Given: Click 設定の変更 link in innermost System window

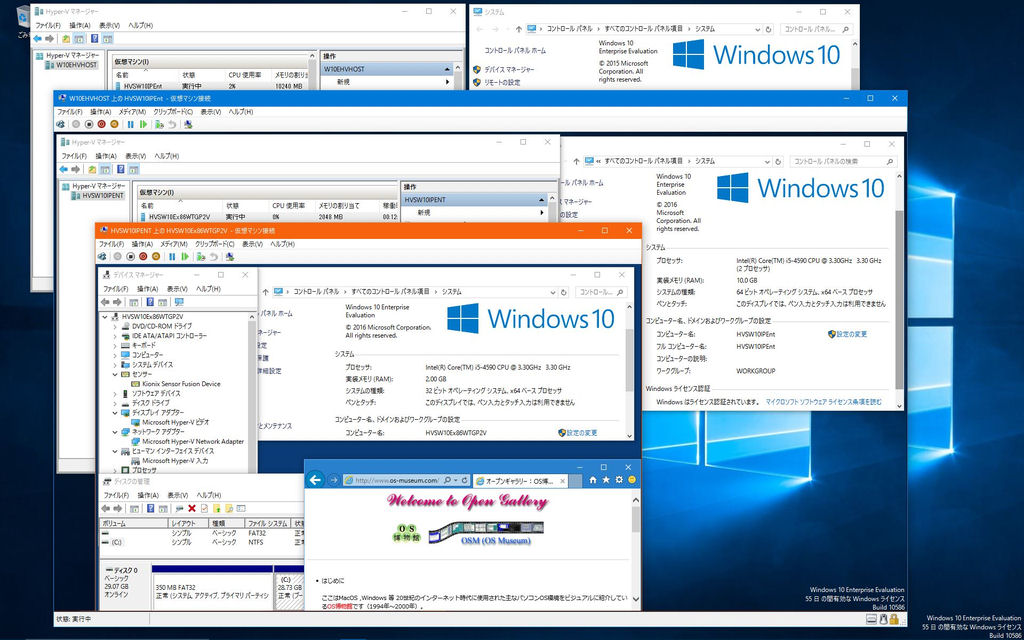Looking at the screenshot, I should click(577, 433).
